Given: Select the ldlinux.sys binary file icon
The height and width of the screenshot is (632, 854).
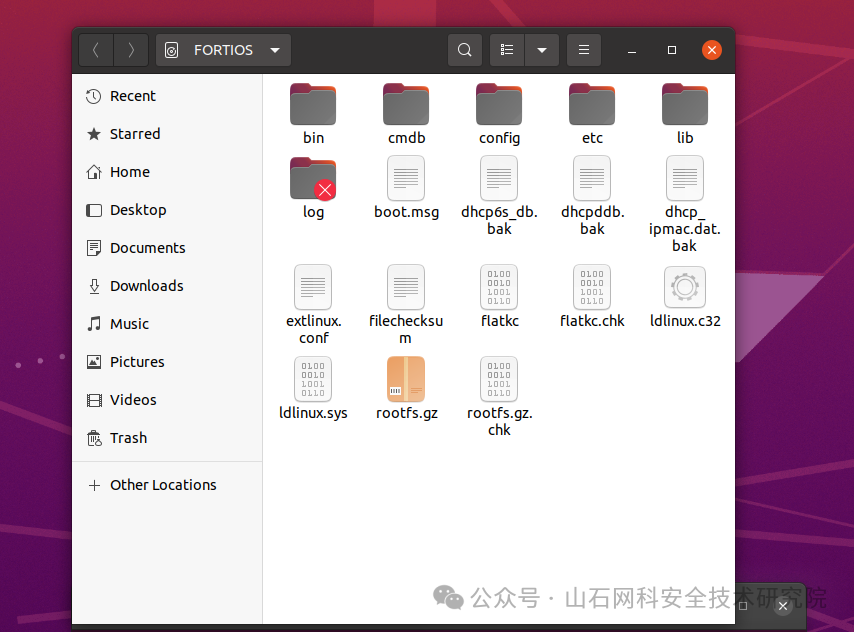Looking at the screenshot, I should (313, 379).
